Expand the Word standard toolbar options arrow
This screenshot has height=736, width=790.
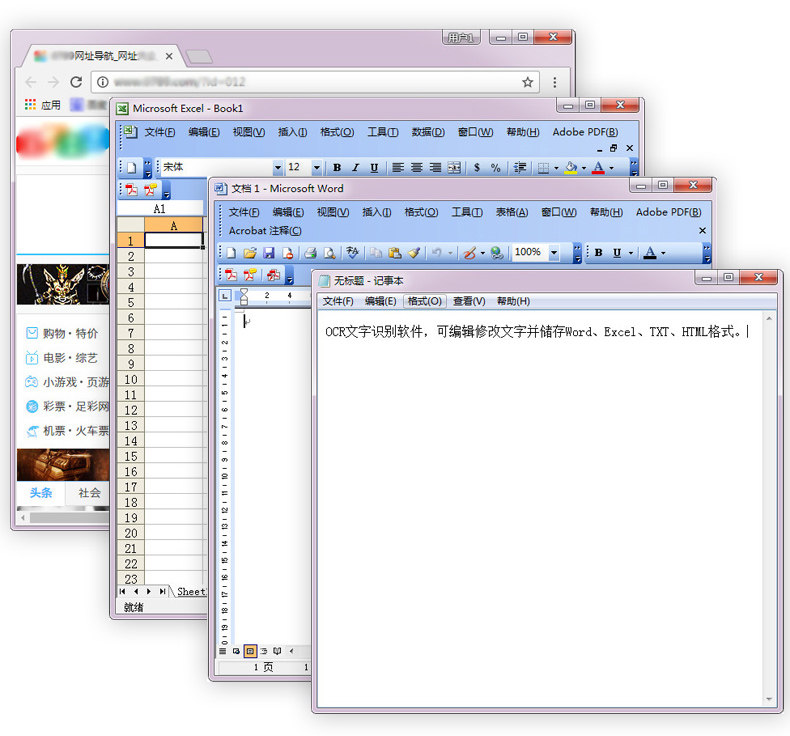pos(577,253)
